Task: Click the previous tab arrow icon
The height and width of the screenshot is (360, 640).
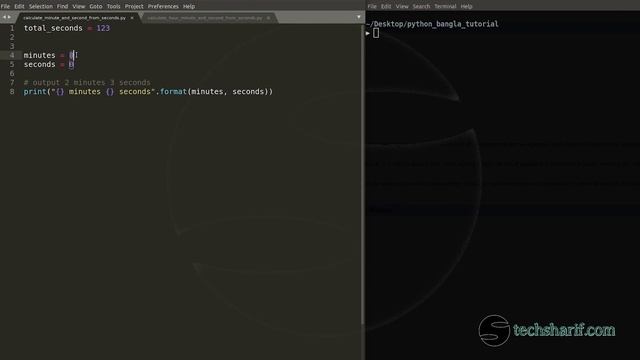Action: [x=4, y=17]
